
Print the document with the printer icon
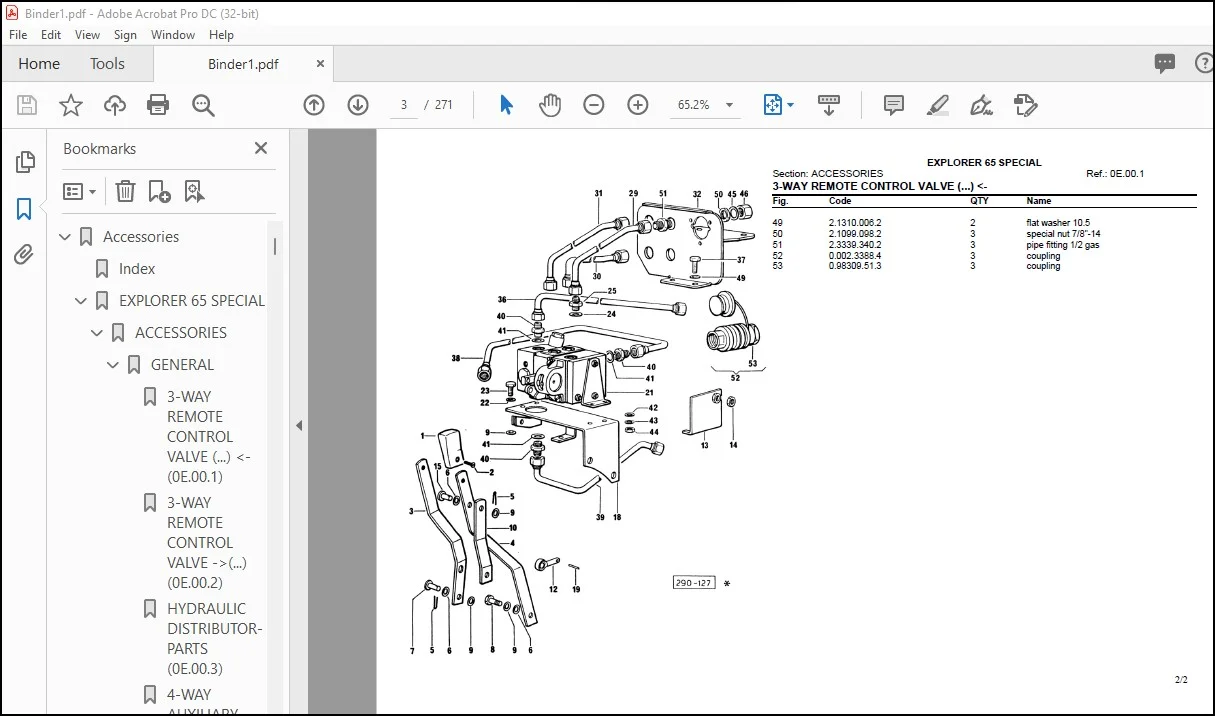point(158,105)
